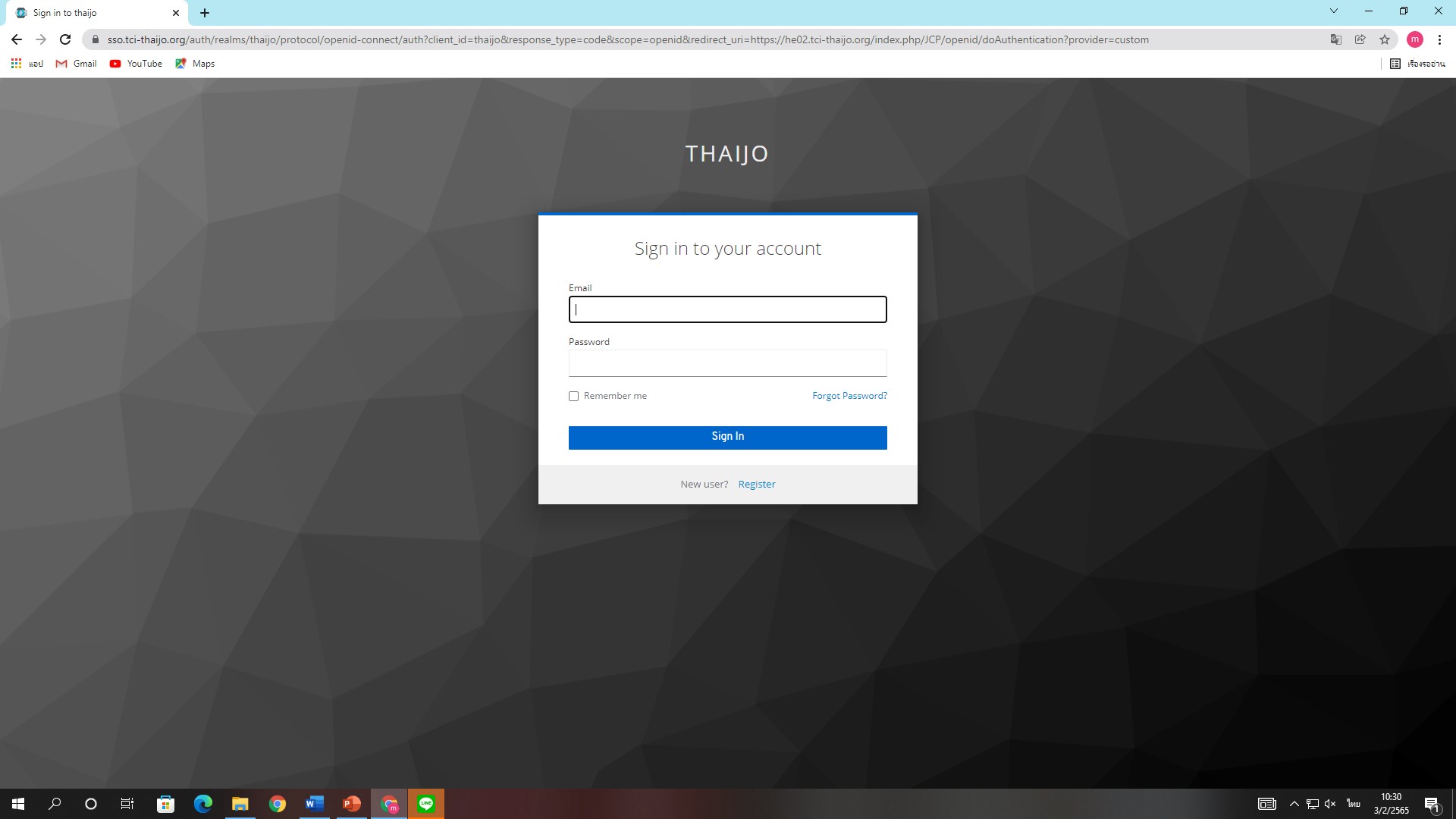Open the Gmail bookmark
The width and height of the screenshot is (1456, 819).
[77, 64]
